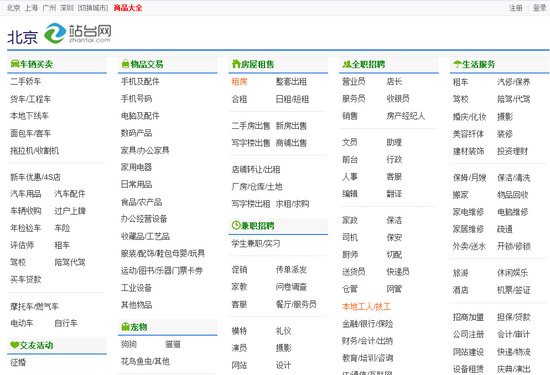Open the 房屋租售 category heading
This screenshot has width=550, height=375.
click(257, 64)
